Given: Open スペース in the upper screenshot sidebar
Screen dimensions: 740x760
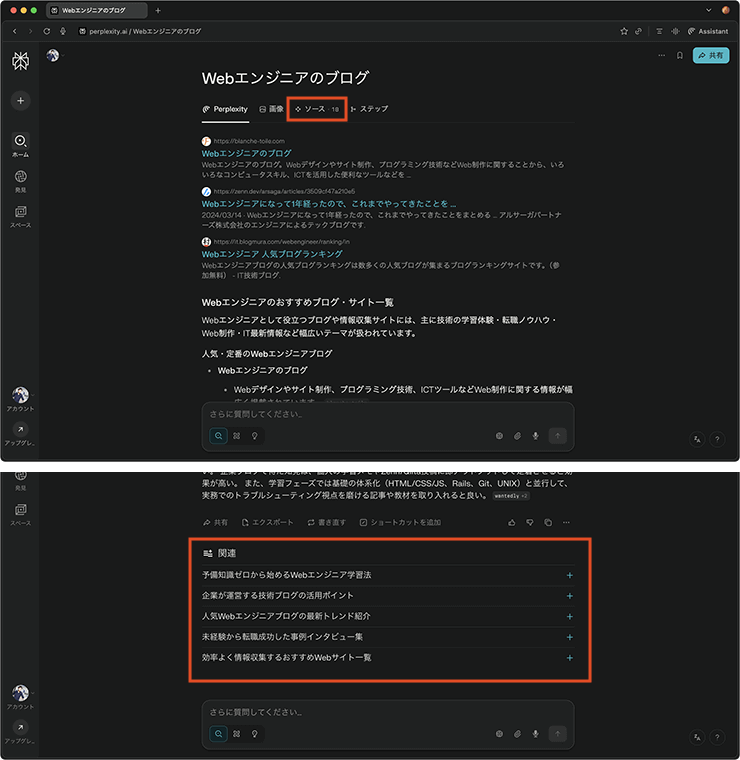Looking at the screenshot, I should point(20,216).
